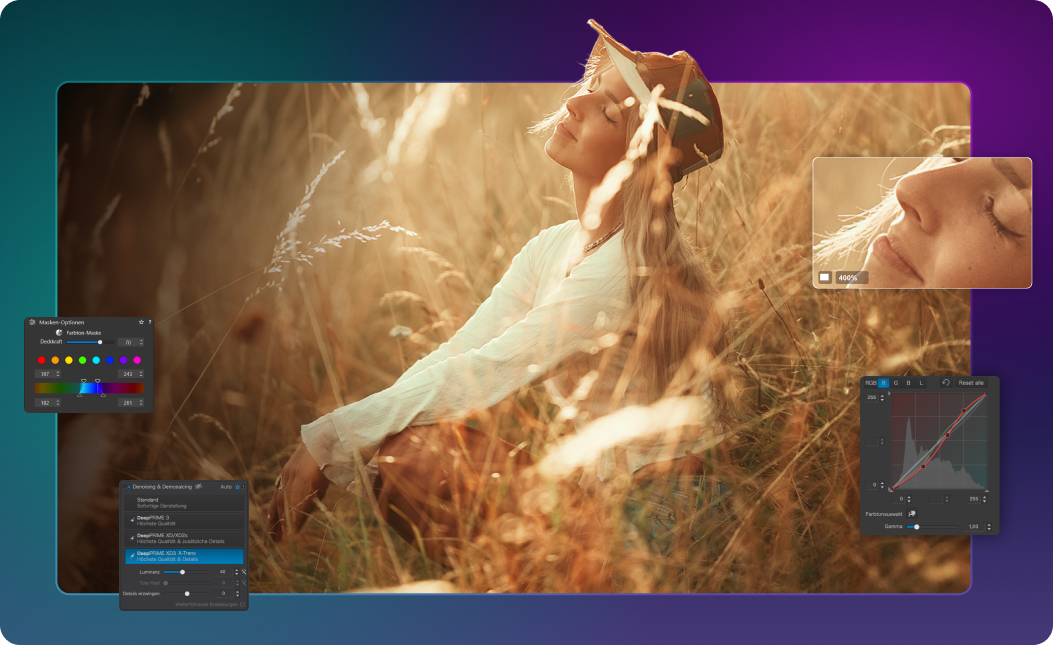Toggle the Denoising & Demosaicing enable switch
Image resolution: width=1053 pixels, height=645 pixels.
click(128, 487)
